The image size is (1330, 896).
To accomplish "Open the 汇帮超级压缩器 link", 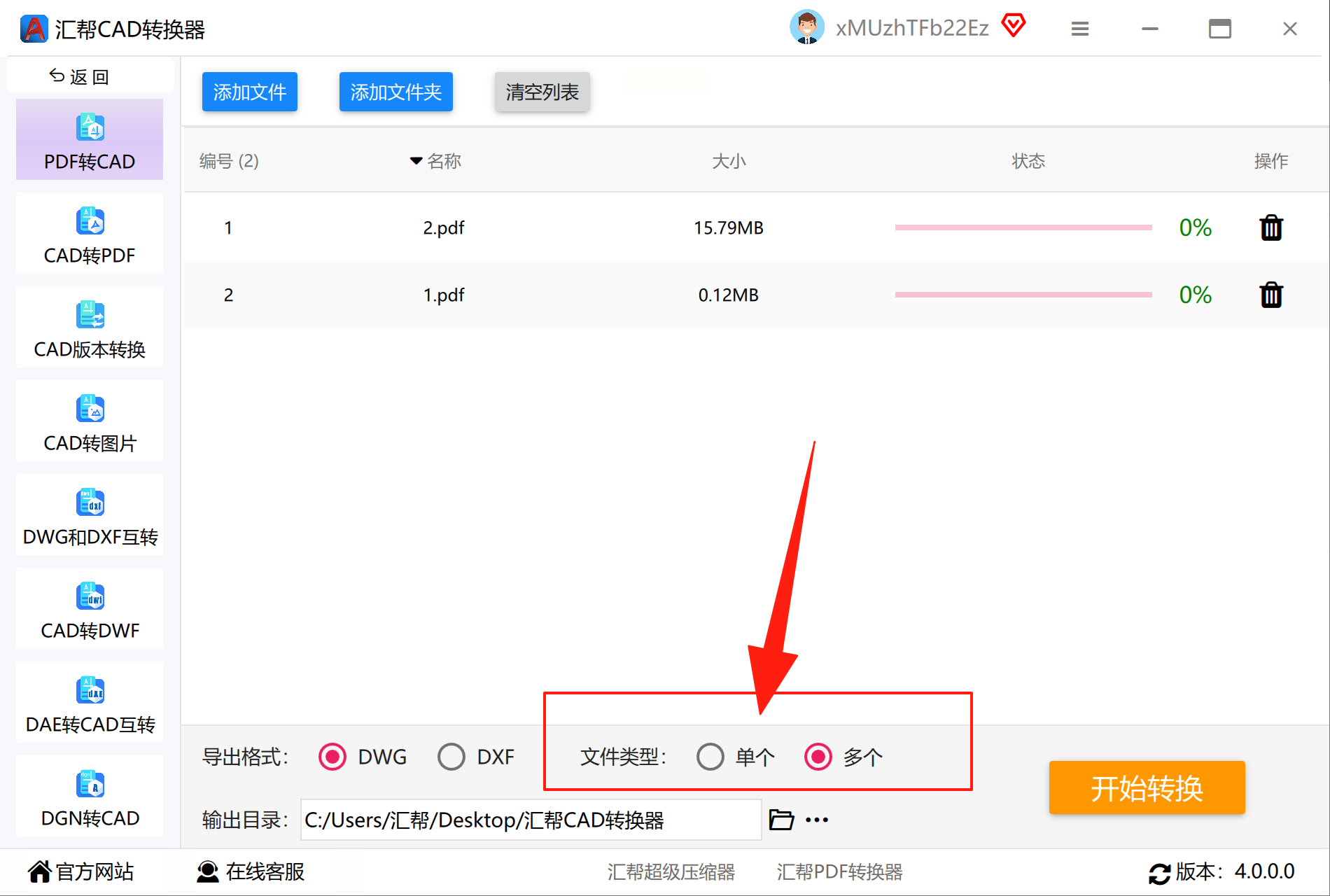I will [671, 871].
